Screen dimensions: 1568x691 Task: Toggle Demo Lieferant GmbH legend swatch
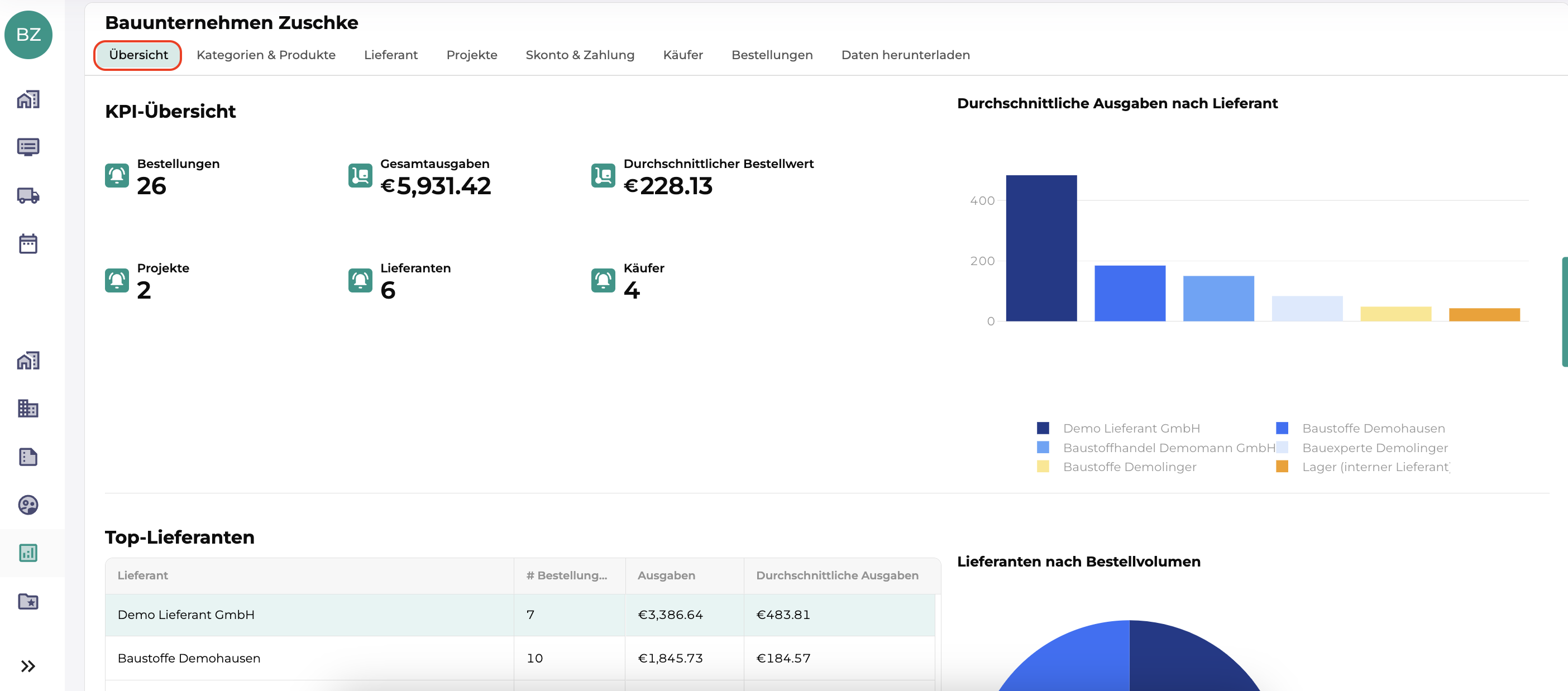(1043, 428)
